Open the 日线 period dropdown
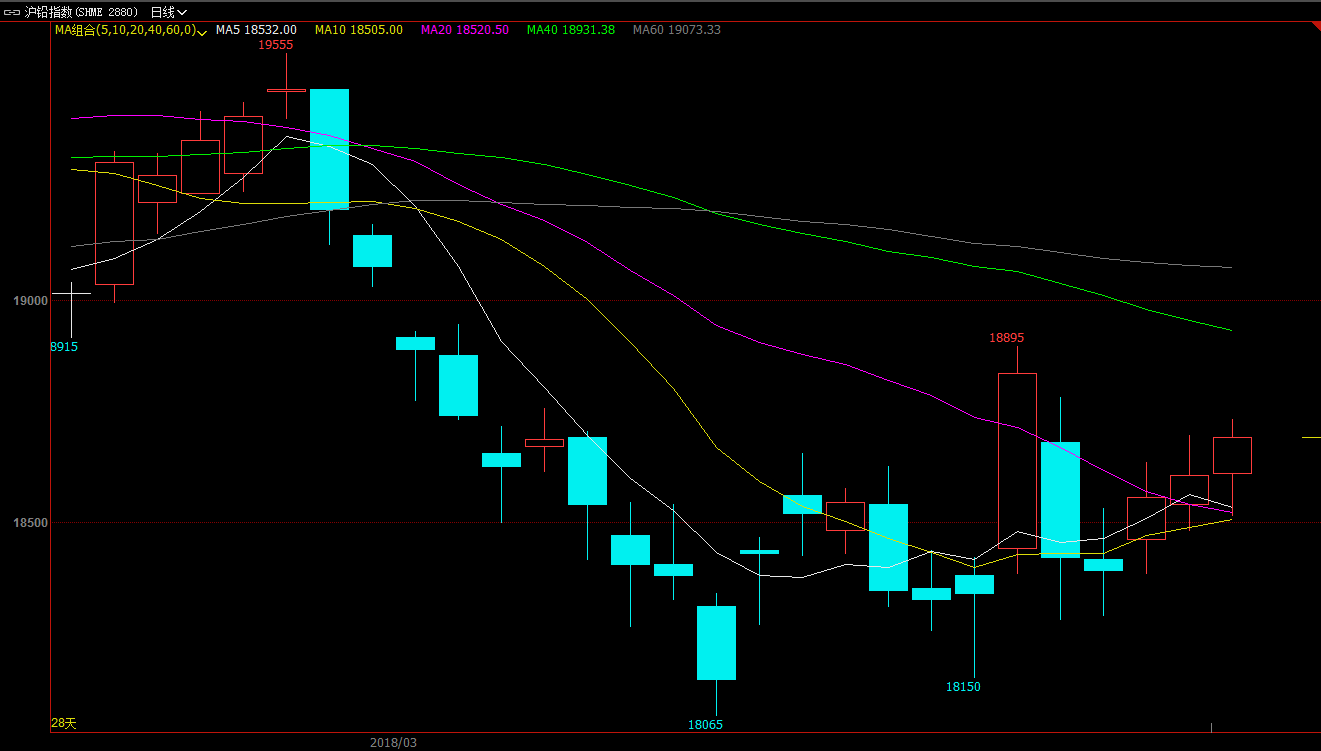 coord(168,12)
